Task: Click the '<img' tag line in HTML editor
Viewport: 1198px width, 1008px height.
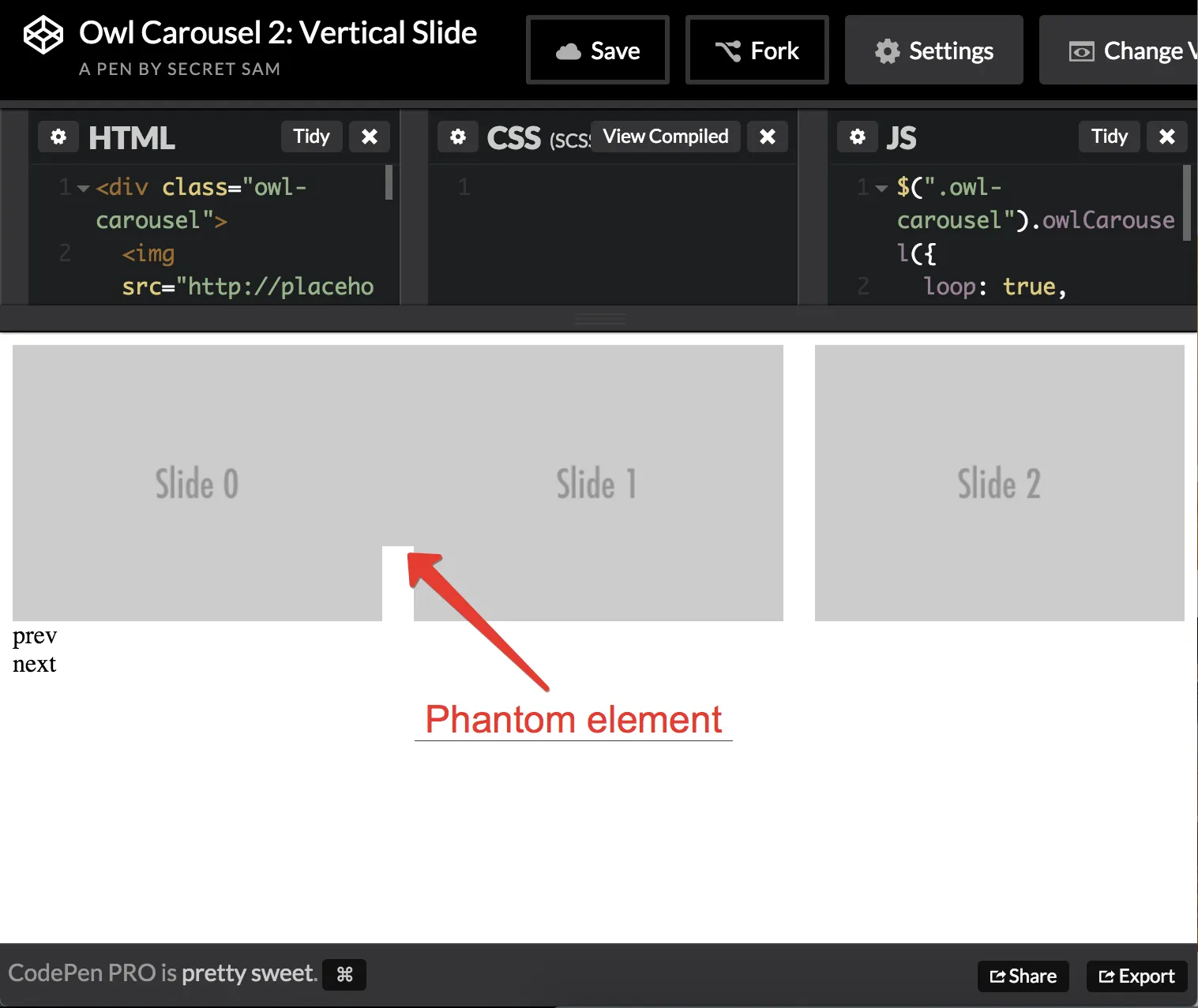Action: pos(148,253)
